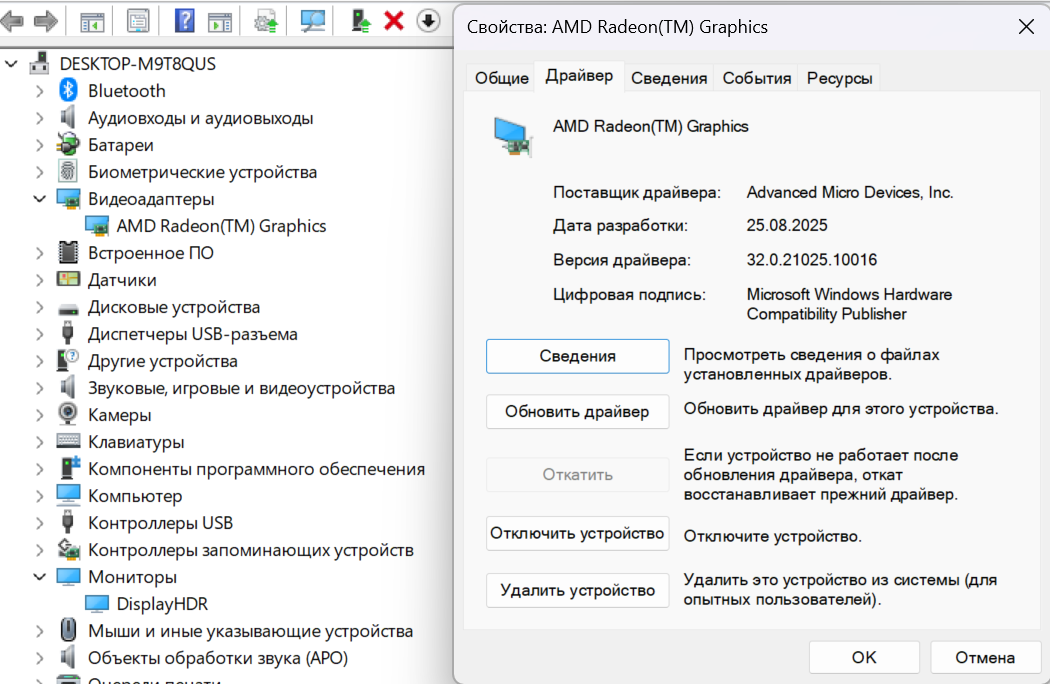Expand the Батареи category
The height and width of the screenshot is (684, 1050).
pos(40,145)
